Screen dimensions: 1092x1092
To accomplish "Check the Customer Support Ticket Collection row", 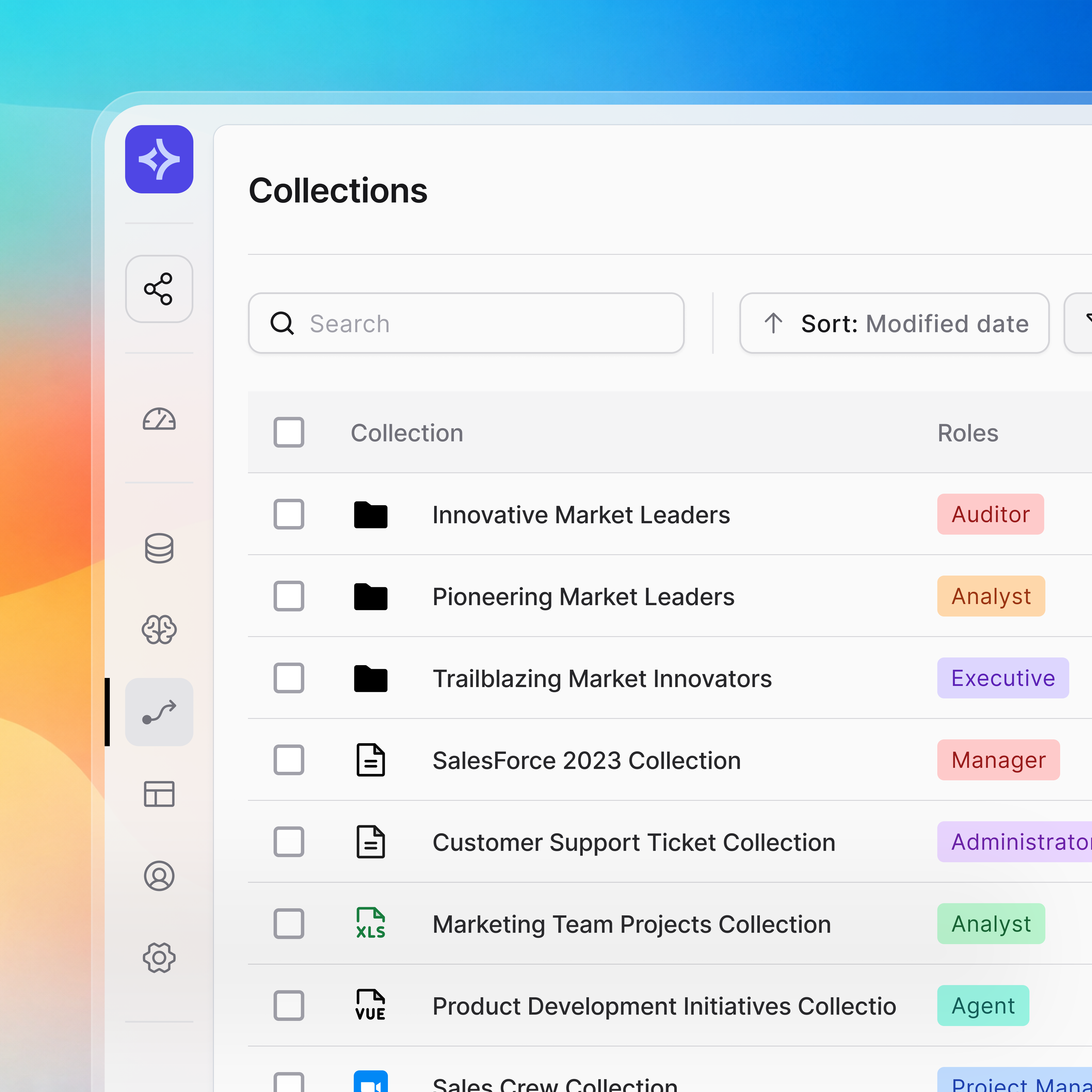I will click(x=289, y=842).
